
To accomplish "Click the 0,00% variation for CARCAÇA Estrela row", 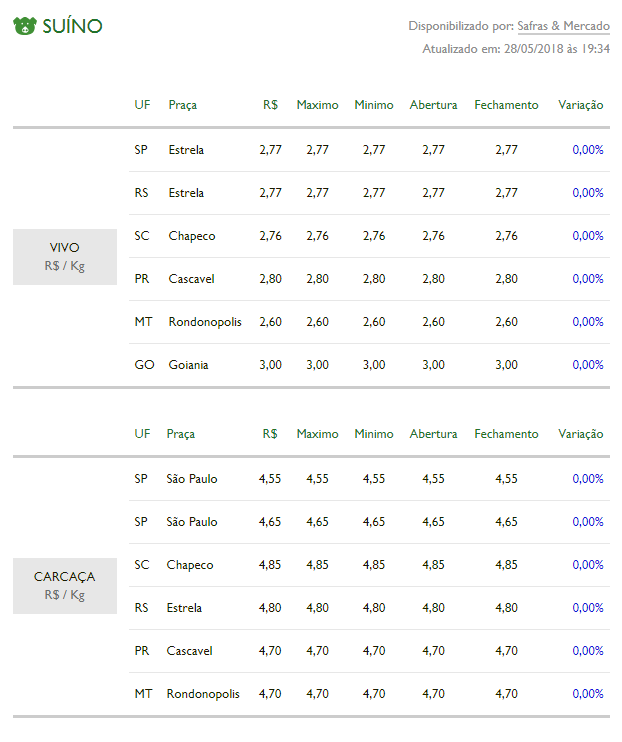I will point(588,608).
